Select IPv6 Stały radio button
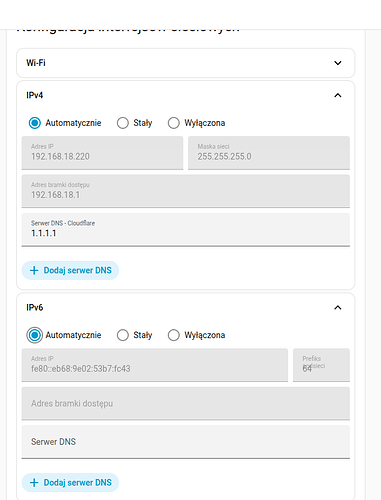This screenshot has width=381, height=500. coord(123,335)
